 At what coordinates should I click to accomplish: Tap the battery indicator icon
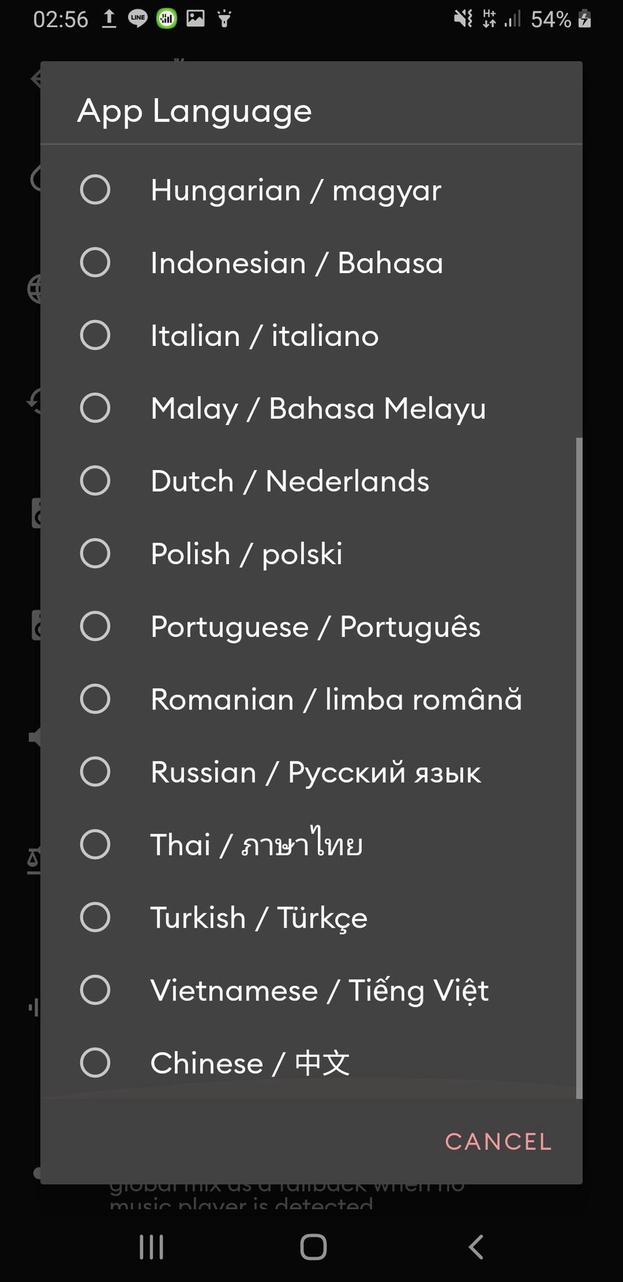pyautogui.click(x=585, y=19)
